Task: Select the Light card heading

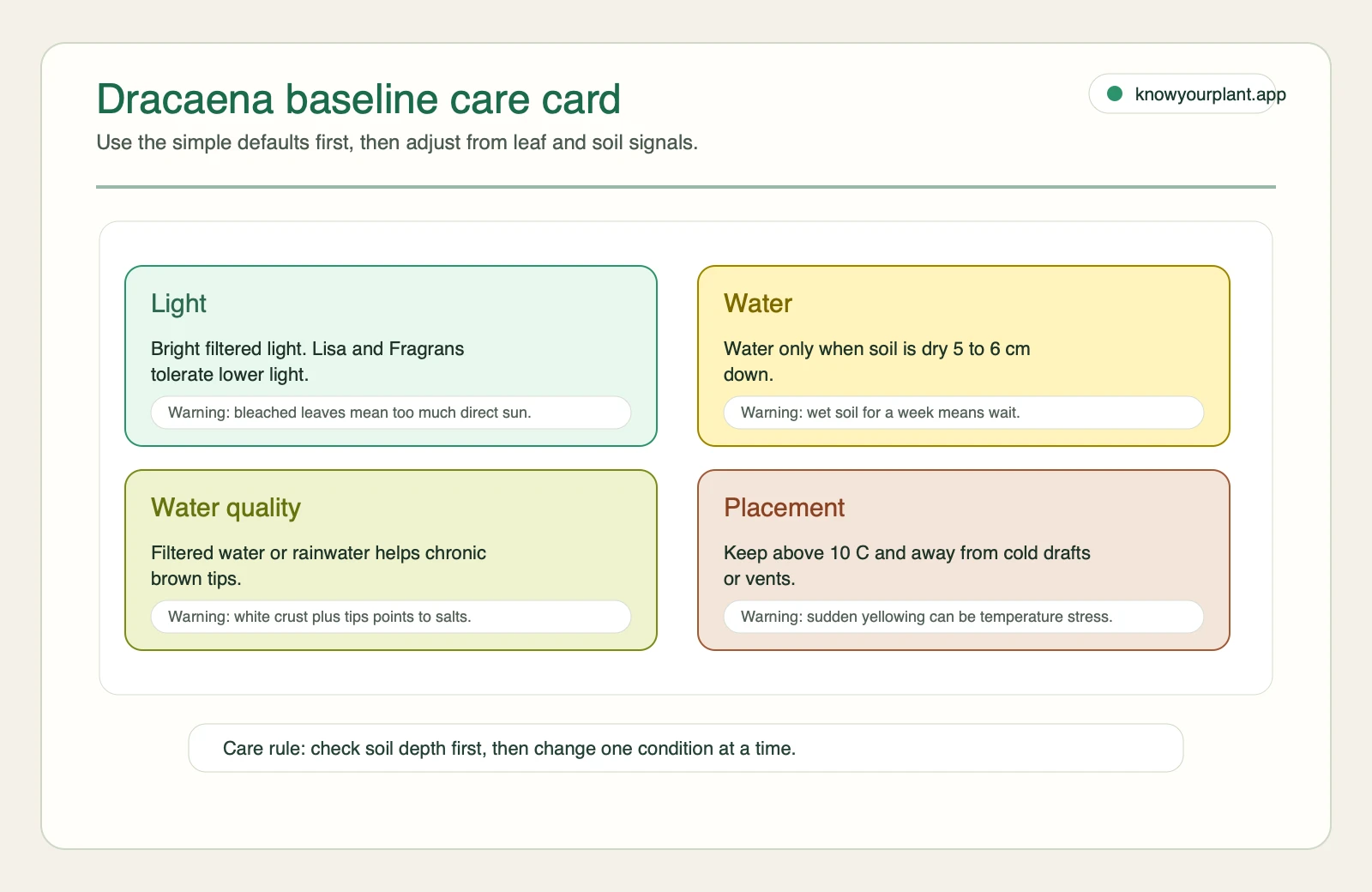Action: coord(178,304)
